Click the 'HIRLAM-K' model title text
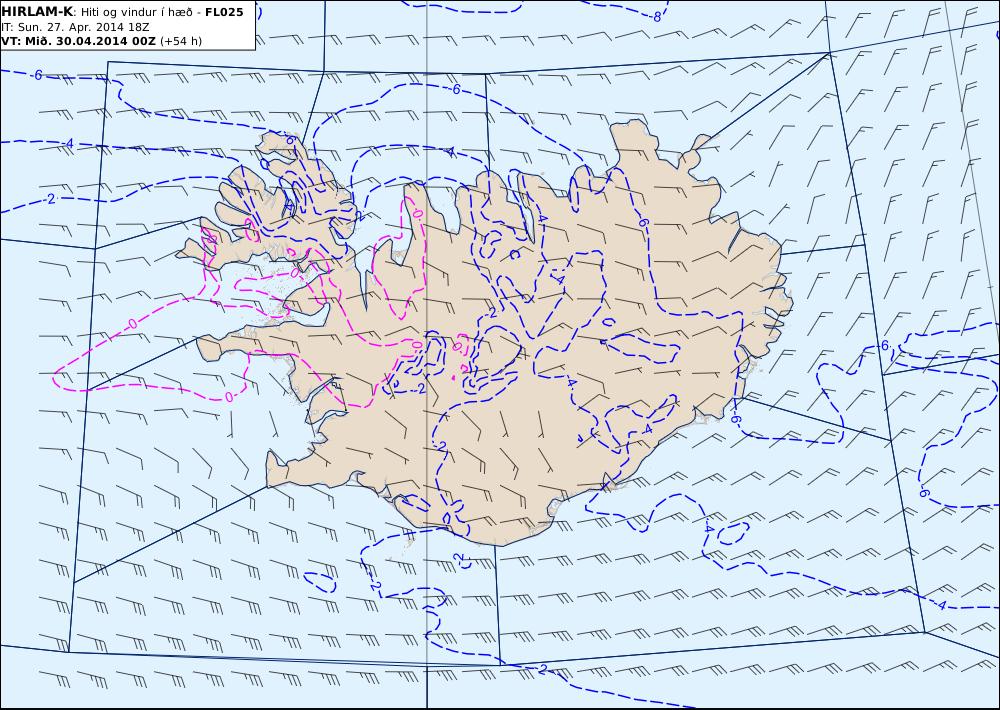This screenshot has height=710, width=1000. pyautogui.click(x=38, y=11)
